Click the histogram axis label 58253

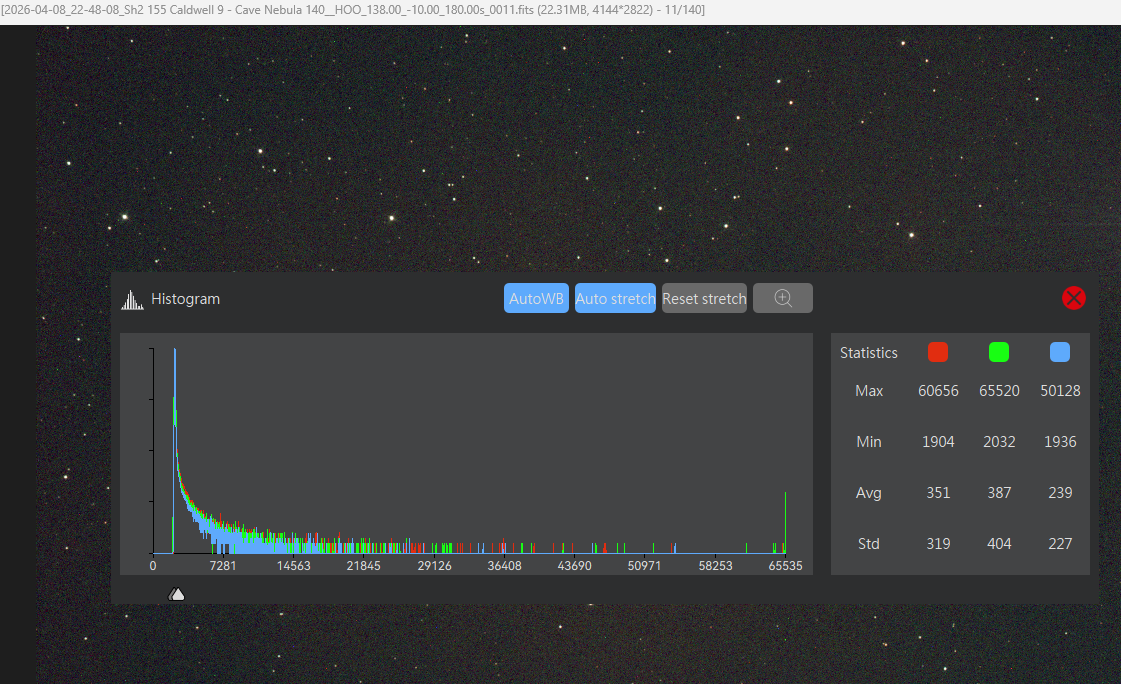point(716,566)
